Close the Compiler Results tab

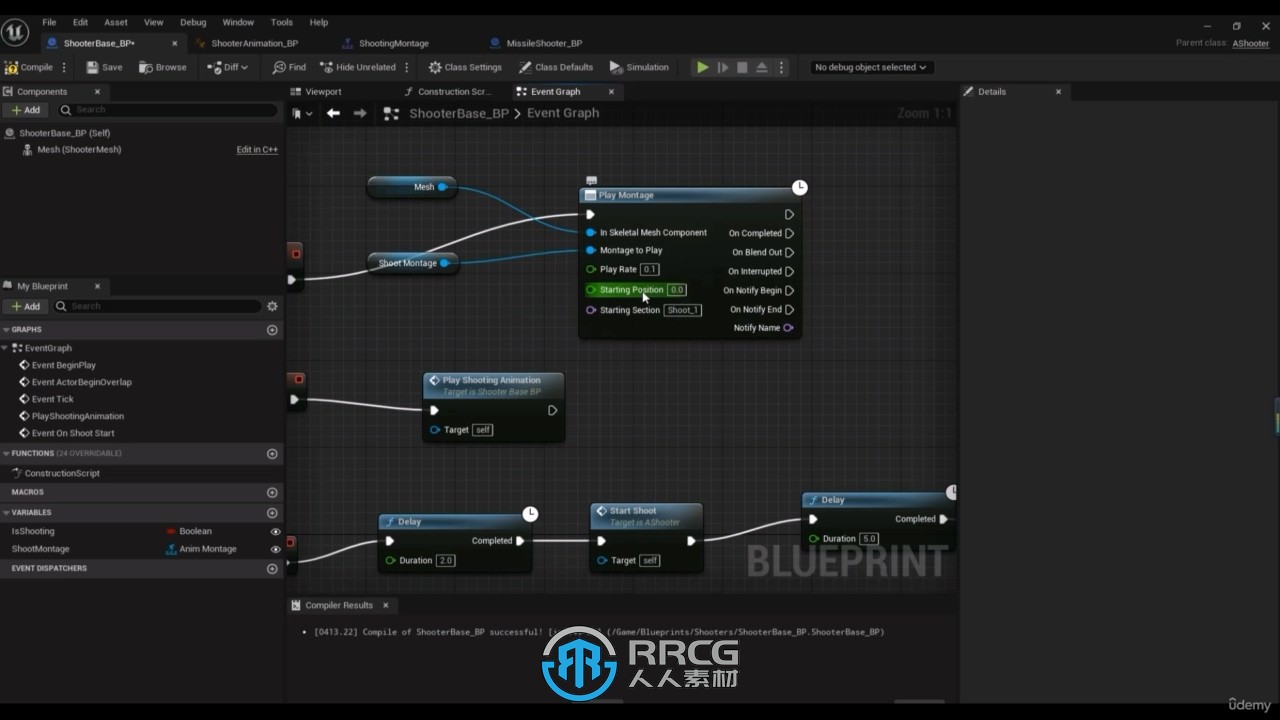tap(385, 605)
